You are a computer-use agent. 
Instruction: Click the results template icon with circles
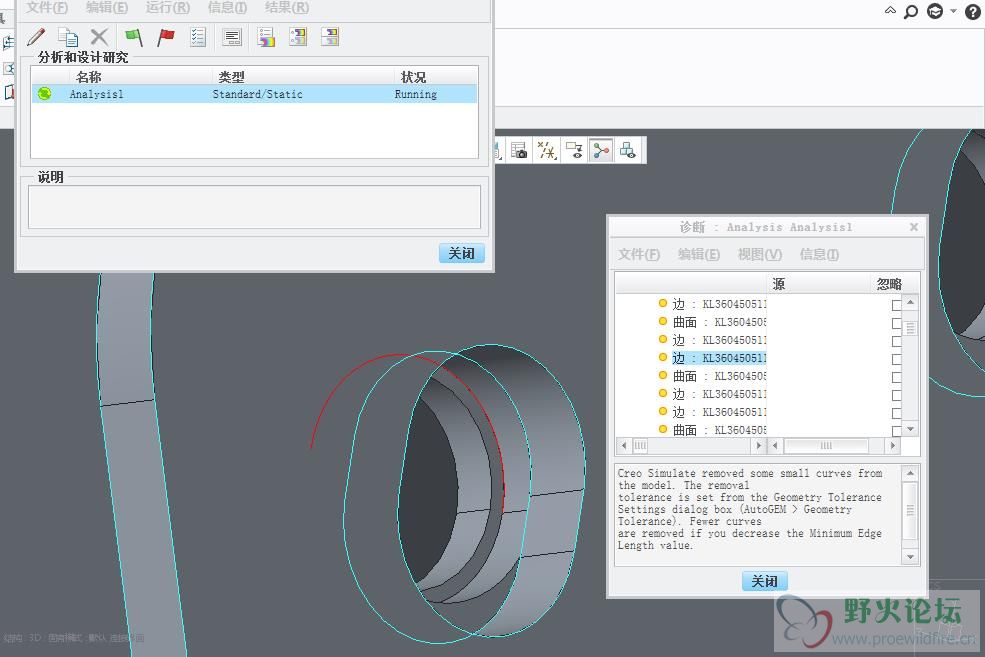(298, 37)
